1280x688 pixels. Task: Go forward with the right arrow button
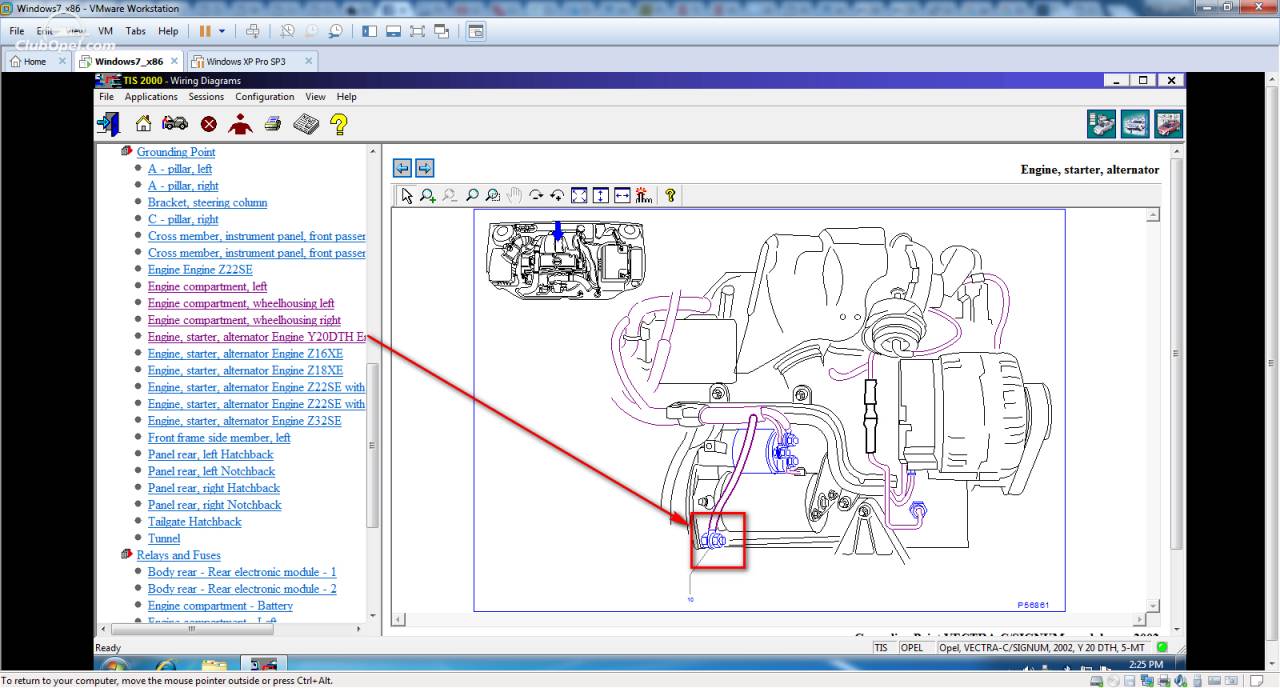tap(424, 168)
